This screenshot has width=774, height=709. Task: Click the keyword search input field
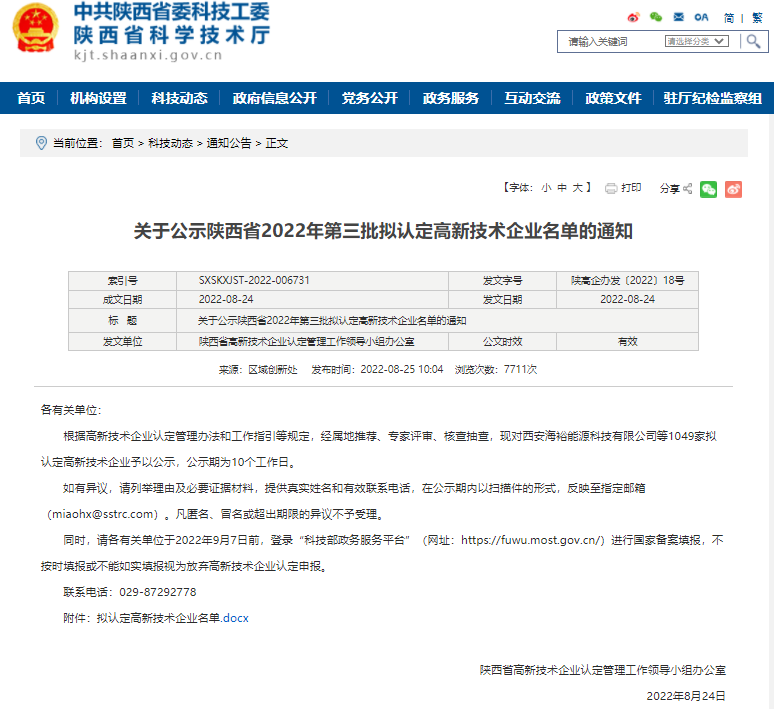[x=610, y=41]
